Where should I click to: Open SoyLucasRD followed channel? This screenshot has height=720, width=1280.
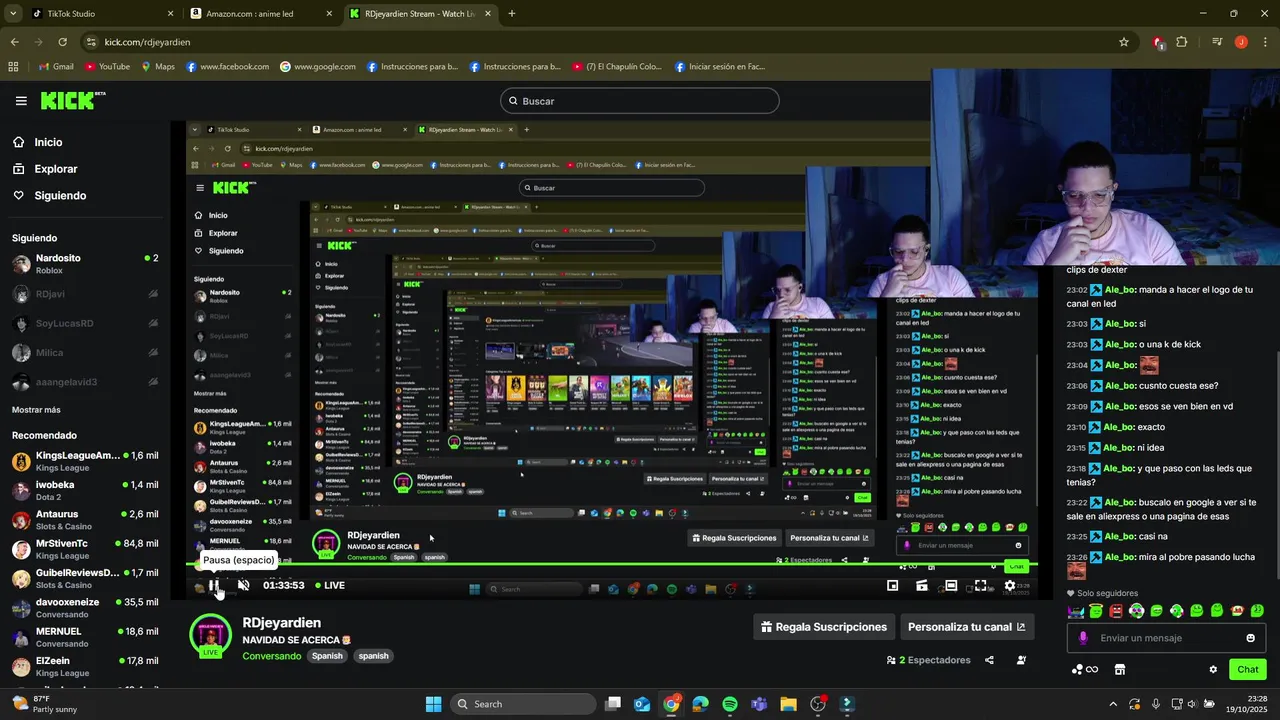85,324
